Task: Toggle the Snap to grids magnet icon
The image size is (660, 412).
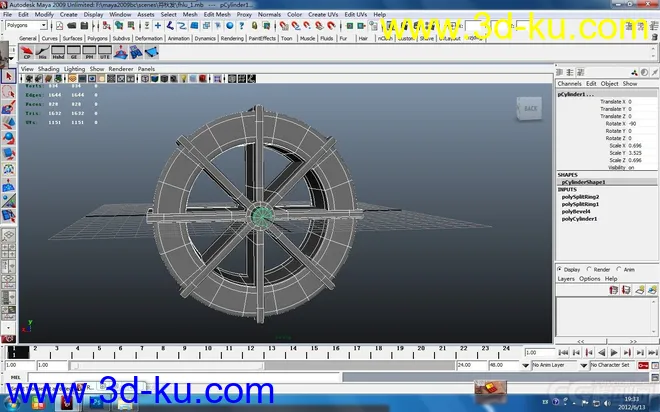Action: [284, 26]
